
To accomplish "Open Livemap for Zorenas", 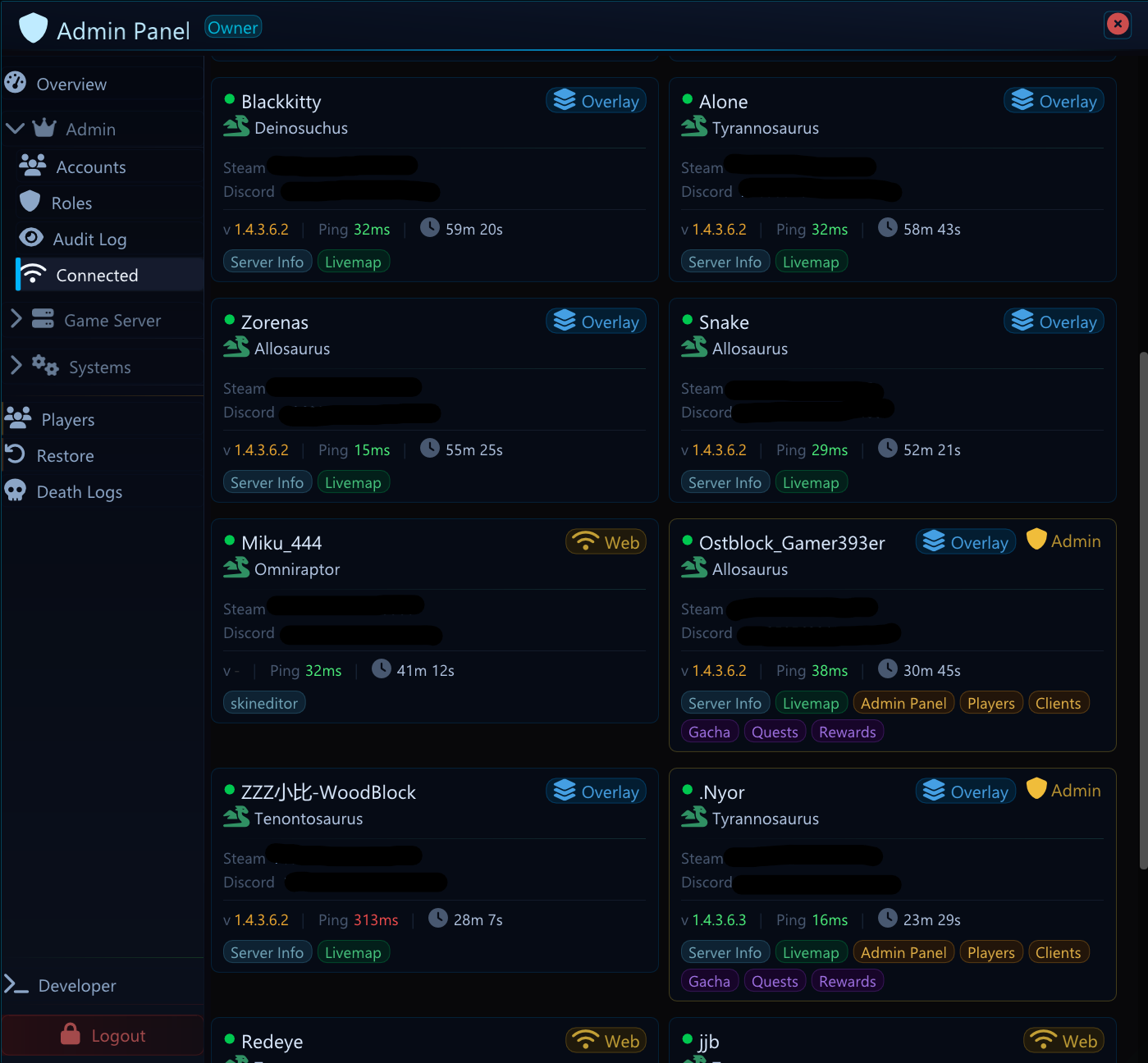I will coord(353,482).
